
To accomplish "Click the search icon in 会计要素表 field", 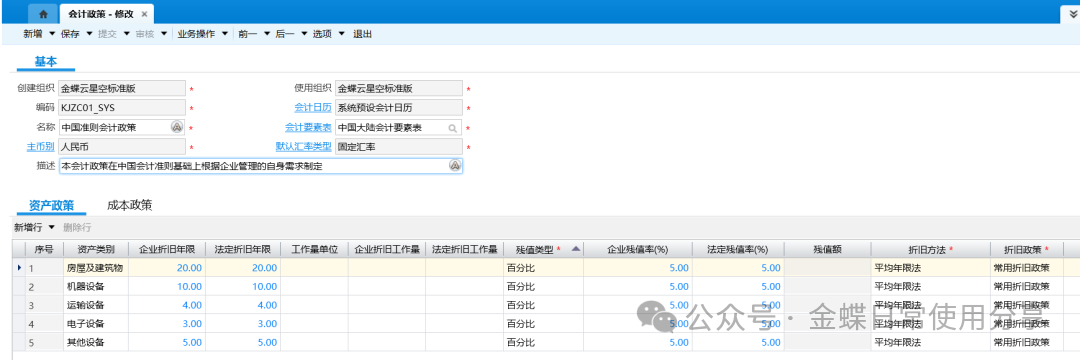I will [453, 128].
